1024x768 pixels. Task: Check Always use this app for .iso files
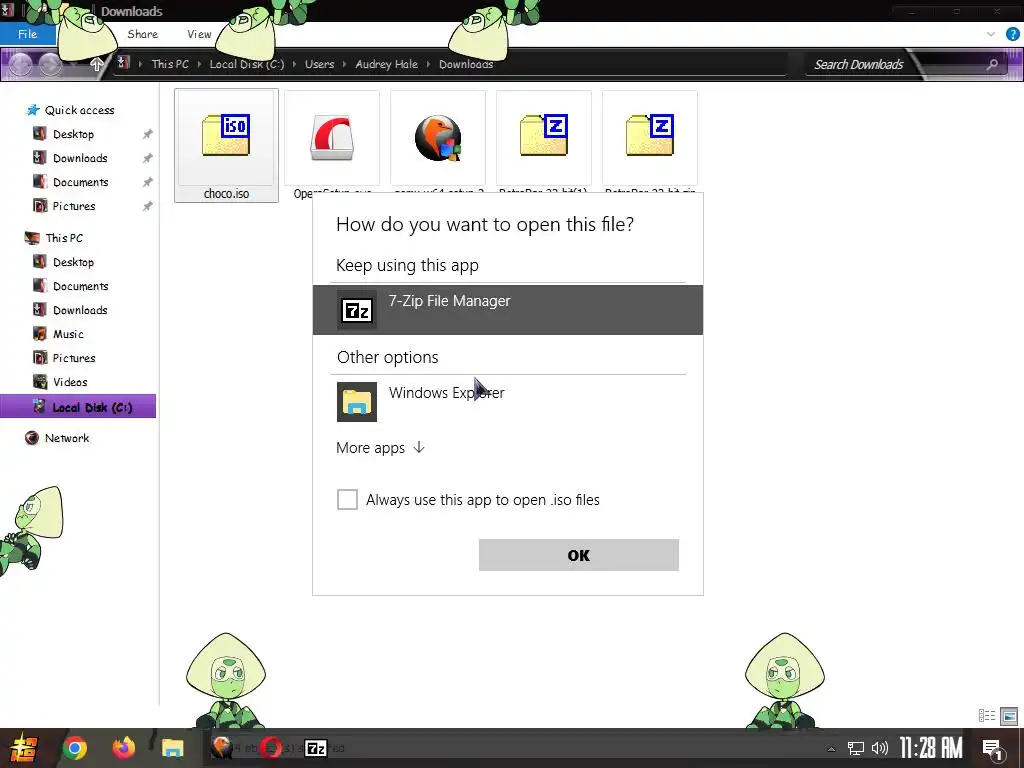click(347, 500)
